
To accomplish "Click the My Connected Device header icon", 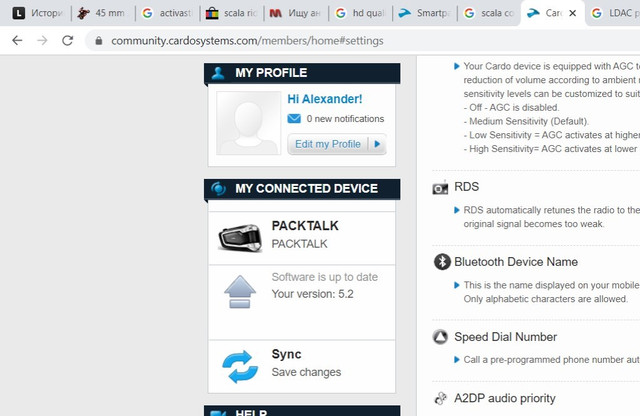I will [218, 189].
